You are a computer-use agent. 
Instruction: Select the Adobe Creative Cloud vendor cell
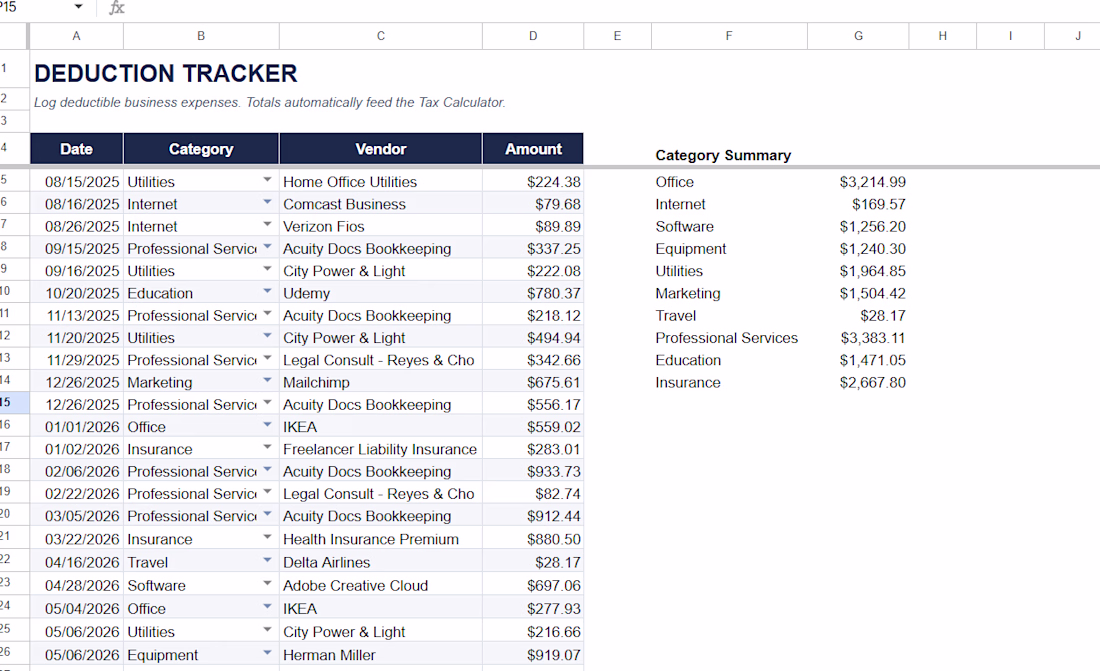pyautogui.click(x=381, y=585)
